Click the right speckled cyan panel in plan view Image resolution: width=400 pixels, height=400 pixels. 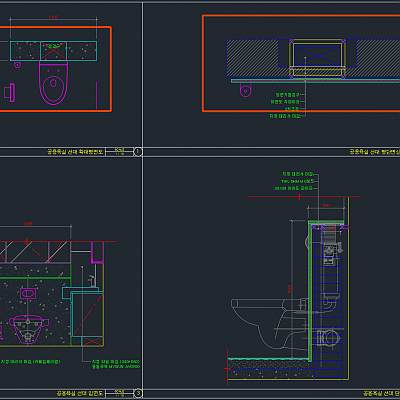82,51
